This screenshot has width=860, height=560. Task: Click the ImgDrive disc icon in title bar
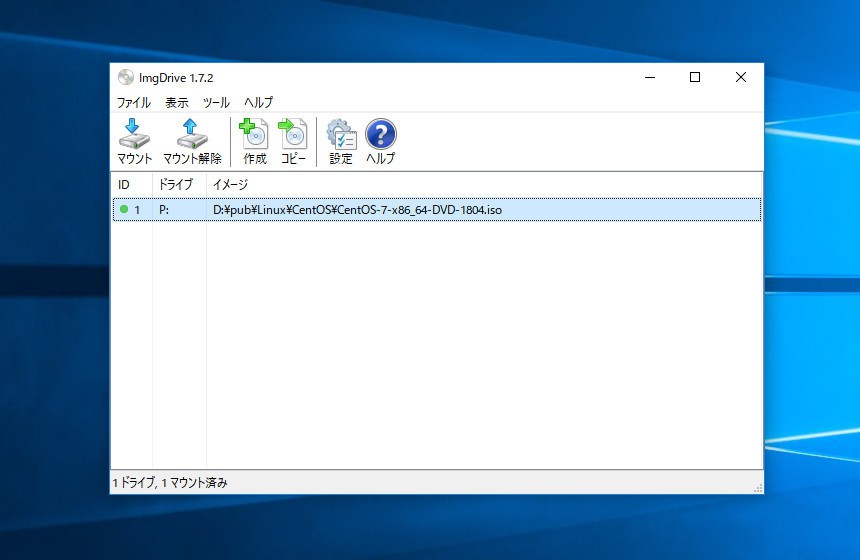(x=125, y=78)
